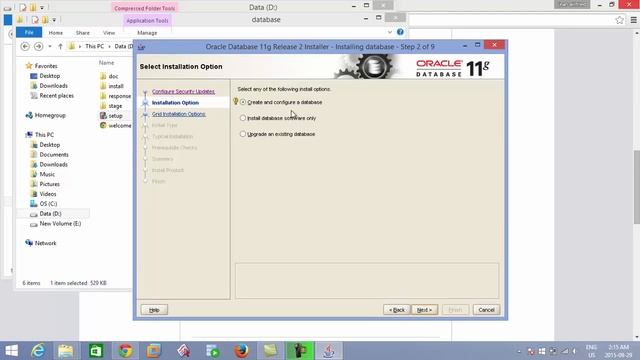Click Explorer up-one-level arrow

click(x=60, y=47)
